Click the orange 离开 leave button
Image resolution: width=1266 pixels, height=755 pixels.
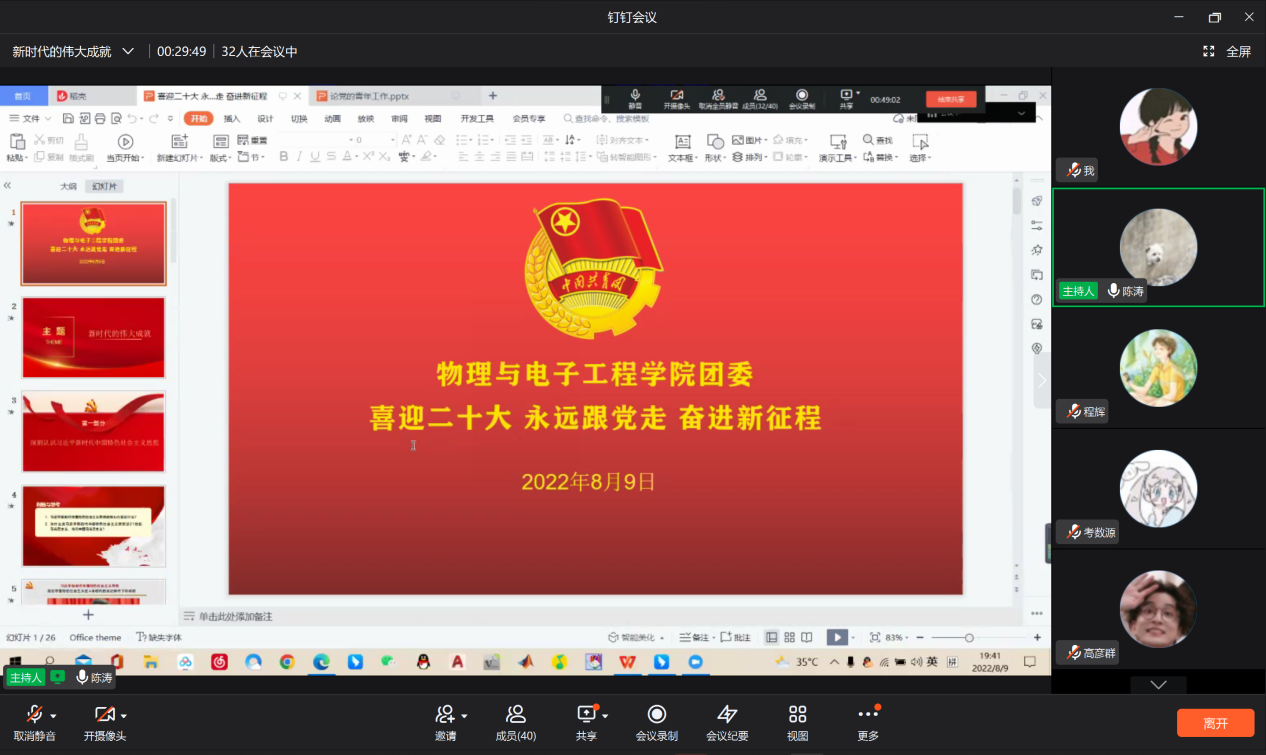[1215, 723]
